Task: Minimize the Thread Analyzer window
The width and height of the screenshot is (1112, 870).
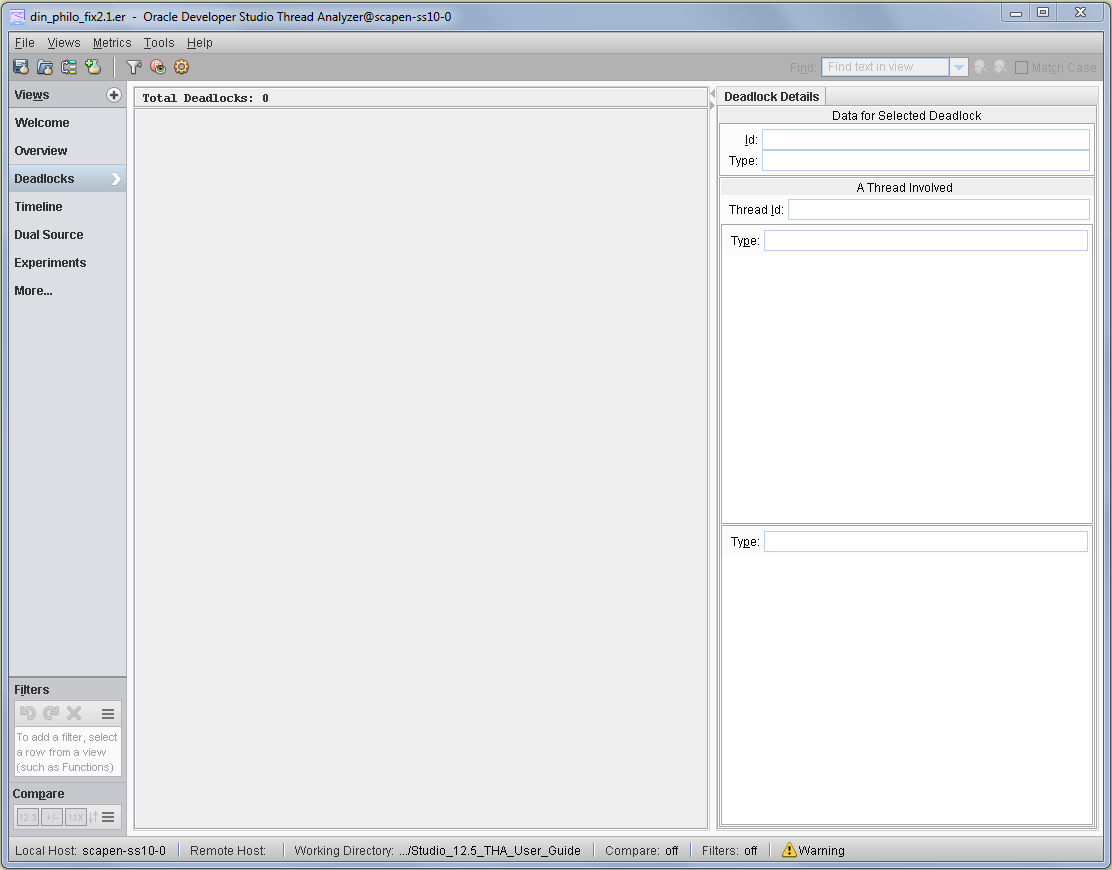Action: click(x=1016, y=12)
